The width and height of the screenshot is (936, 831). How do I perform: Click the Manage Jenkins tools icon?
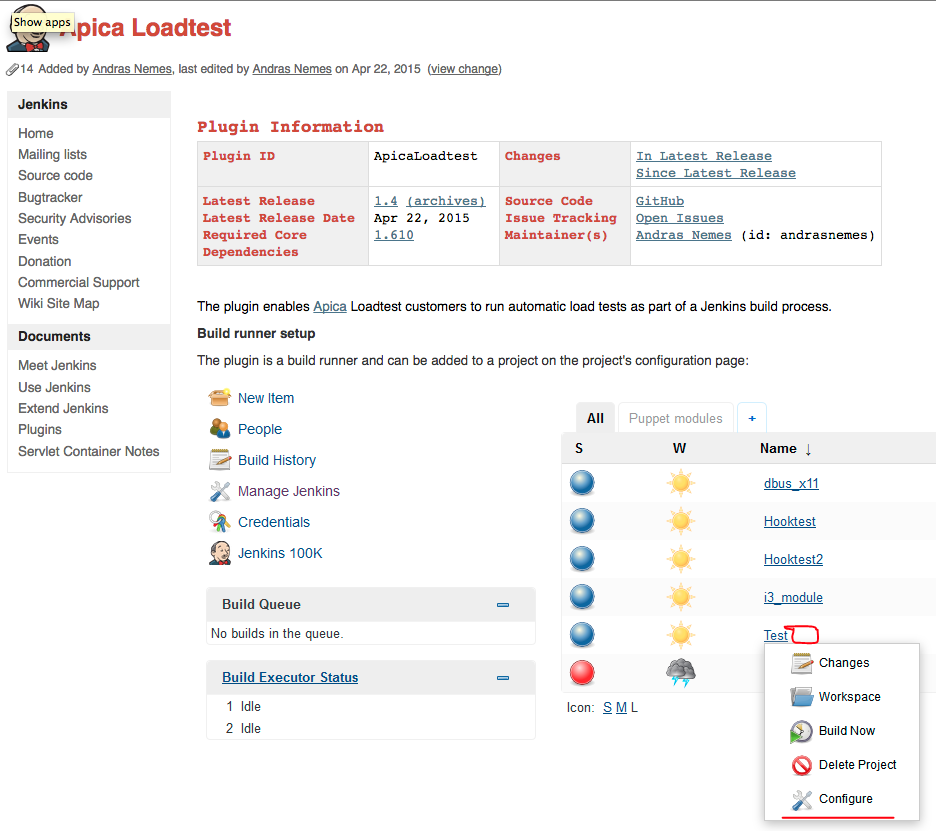tap(220, 491)
